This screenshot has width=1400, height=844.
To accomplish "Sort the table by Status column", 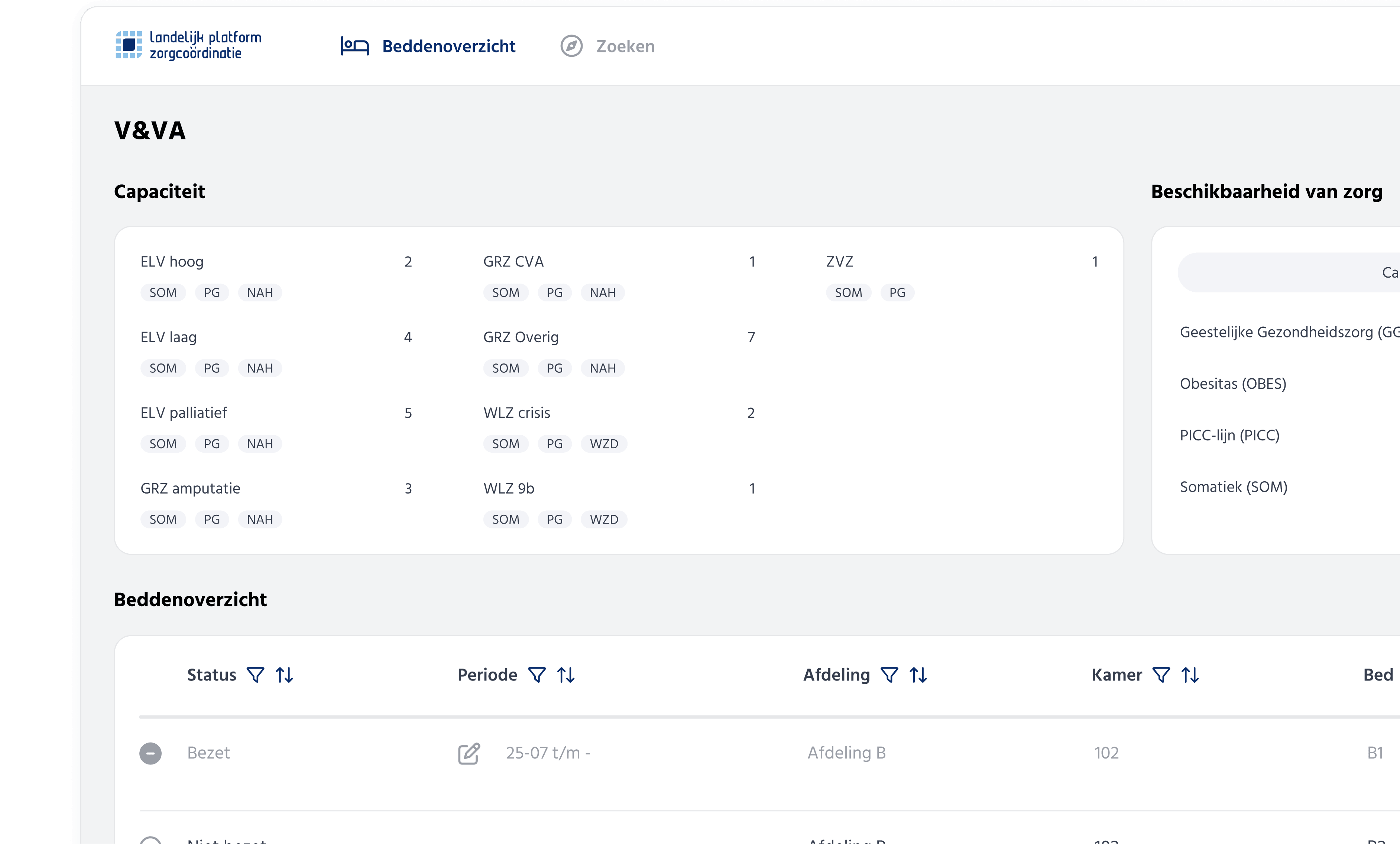I will 285,675.
